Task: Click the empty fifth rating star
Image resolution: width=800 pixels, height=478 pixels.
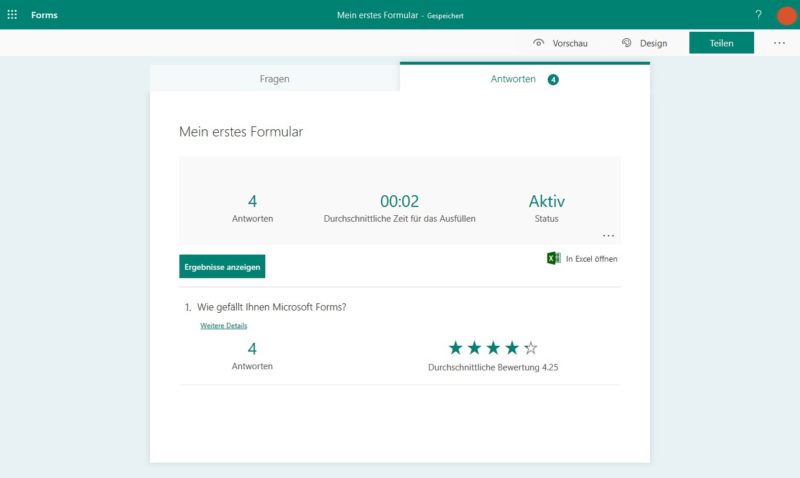Action: (531, 348)
